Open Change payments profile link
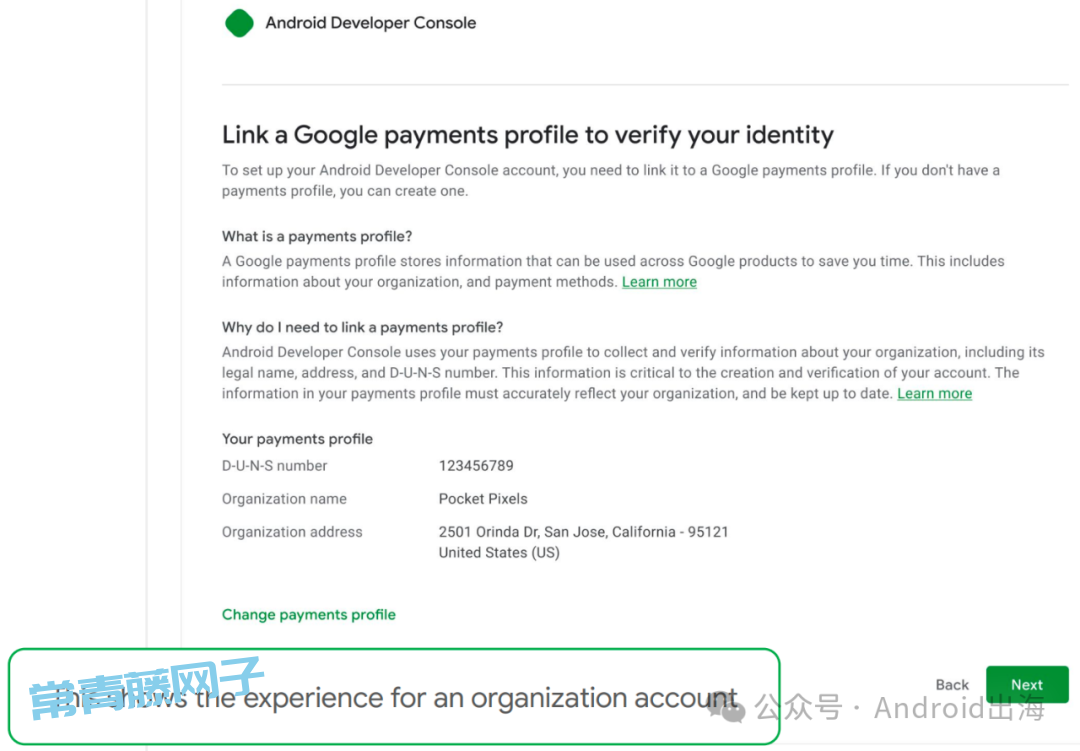The height and width of the screenshot is (751, 1080). coord(309,615)
